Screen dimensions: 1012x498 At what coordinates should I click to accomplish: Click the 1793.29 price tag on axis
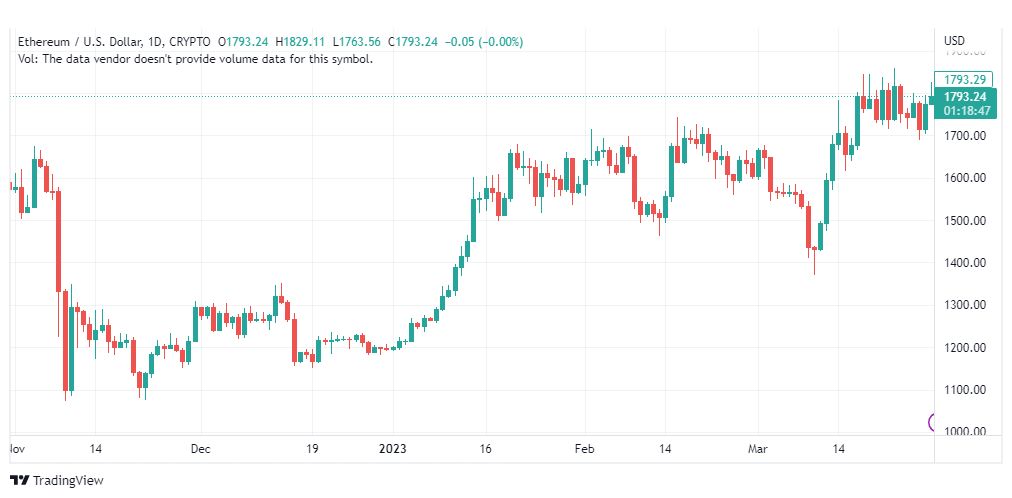coord(964,80)
